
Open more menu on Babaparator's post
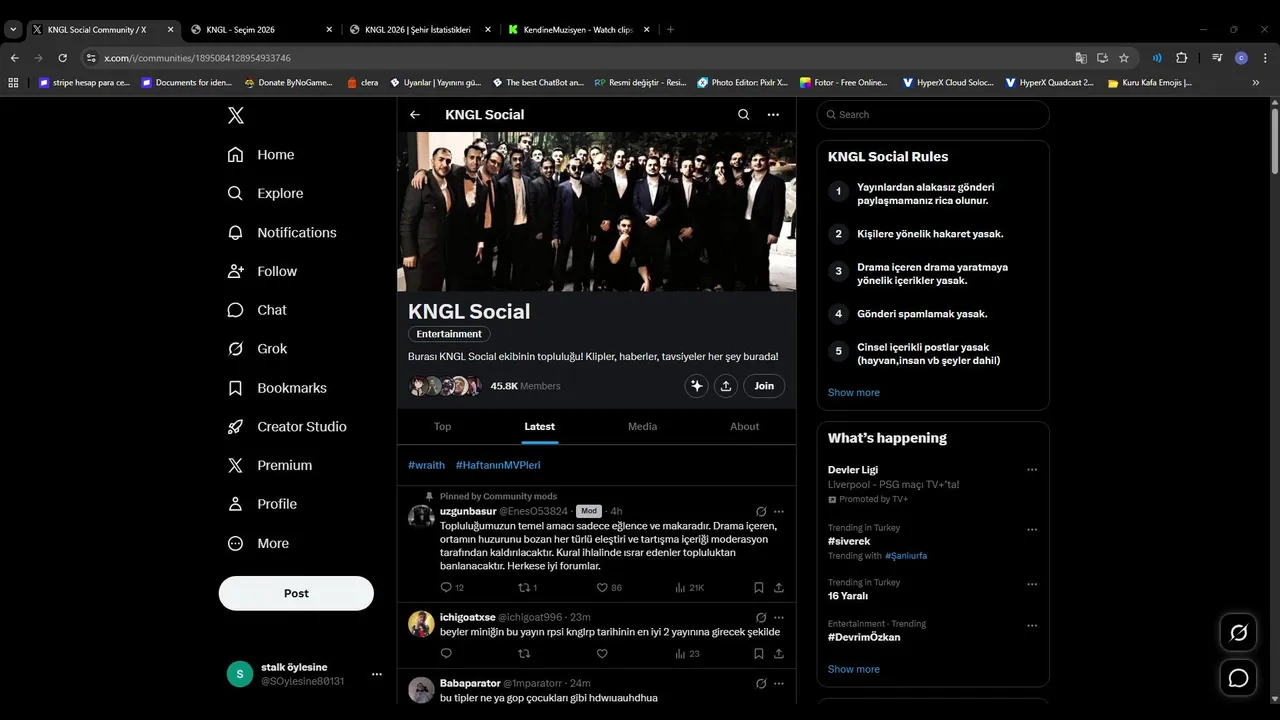tap(779, 683)
